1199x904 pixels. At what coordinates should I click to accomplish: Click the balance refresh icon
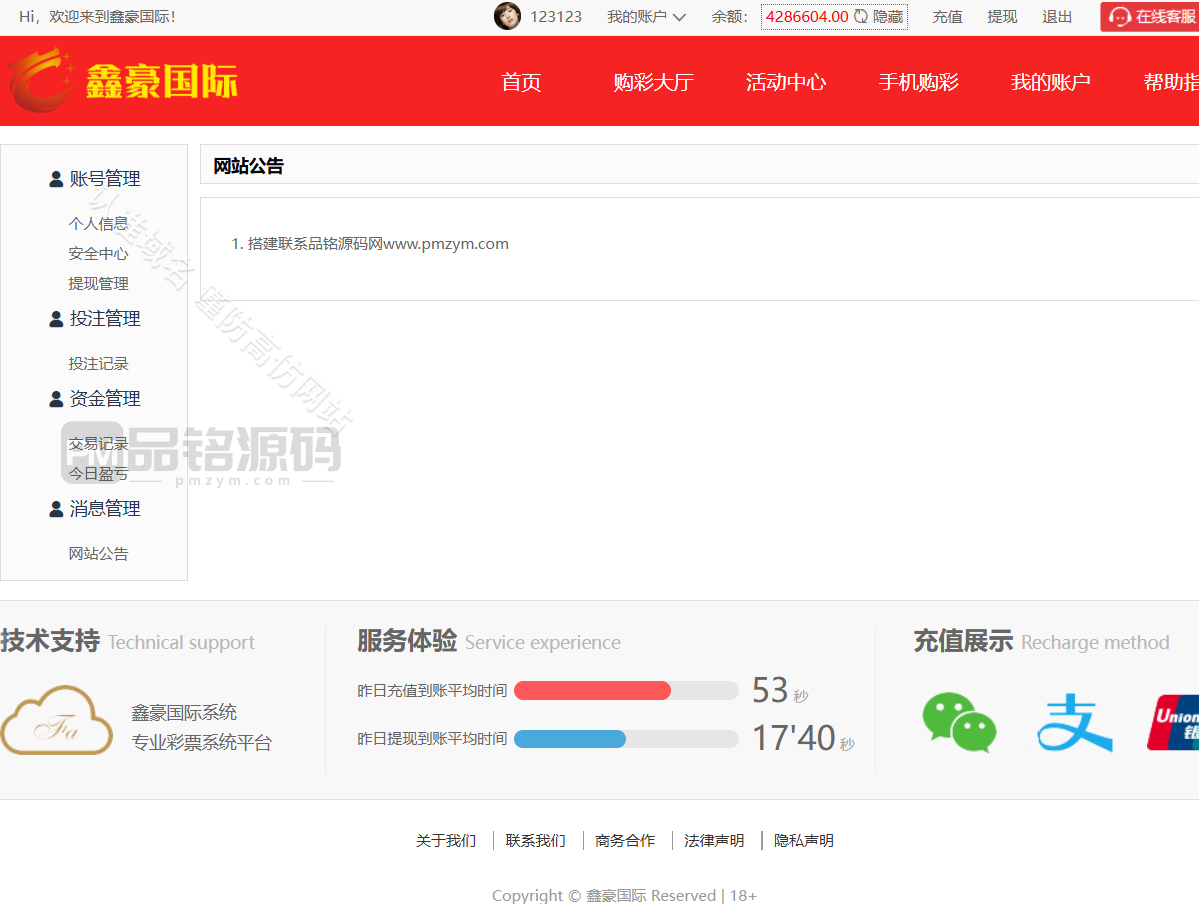(860, 16)
